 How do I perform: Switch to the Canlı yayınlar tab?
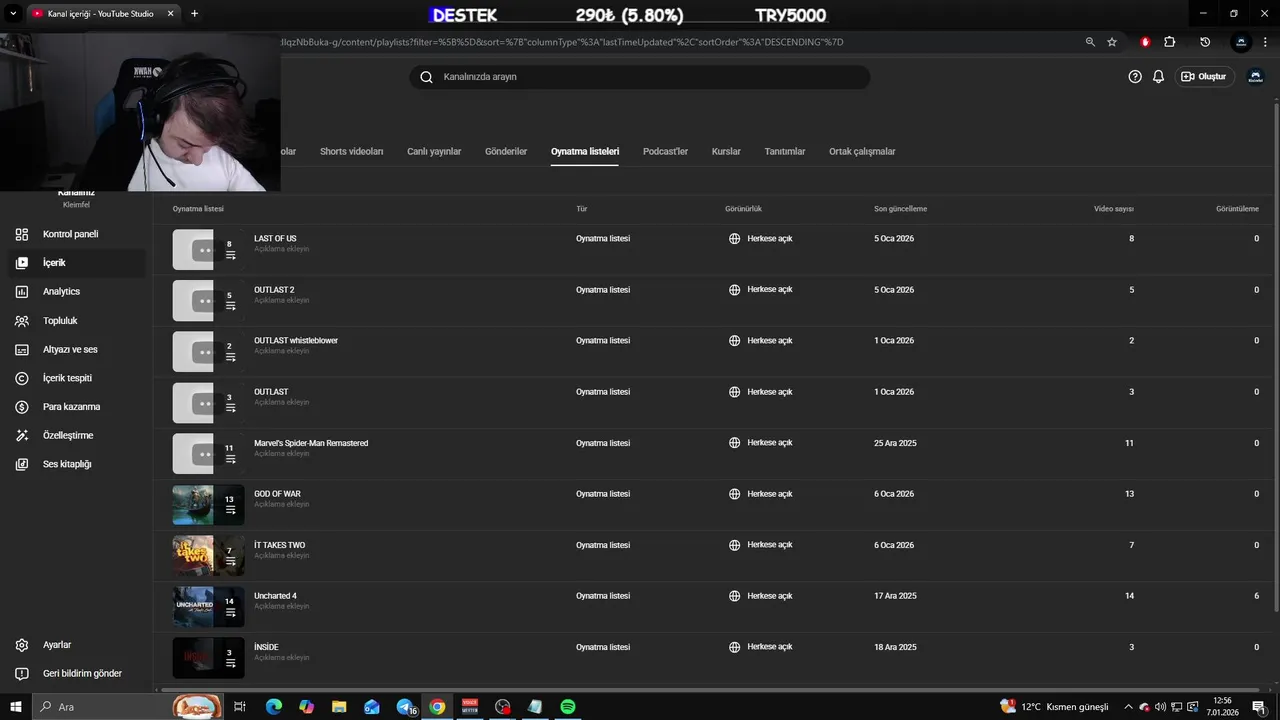coord(434,152)
